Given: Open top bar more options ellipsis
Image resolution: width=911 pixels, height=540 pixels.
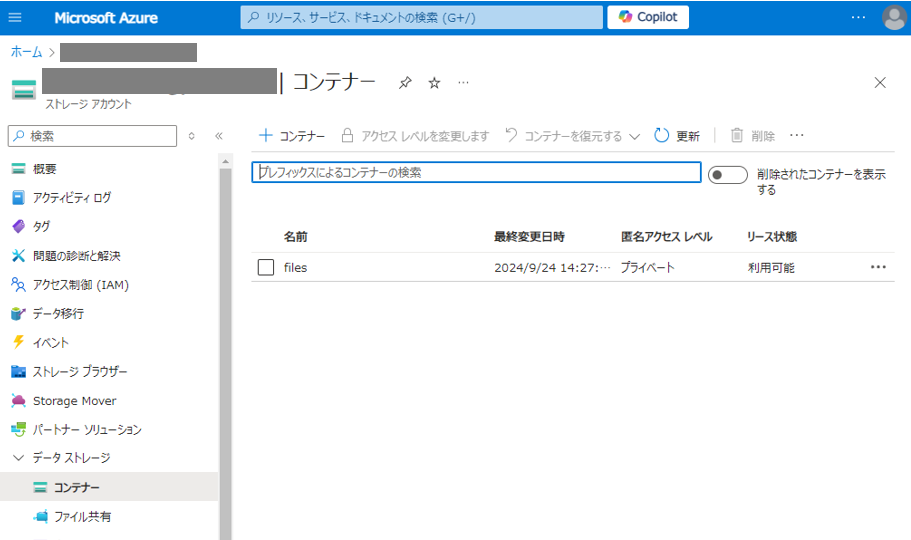Looking at the screenshot, I should coord(858,17).
